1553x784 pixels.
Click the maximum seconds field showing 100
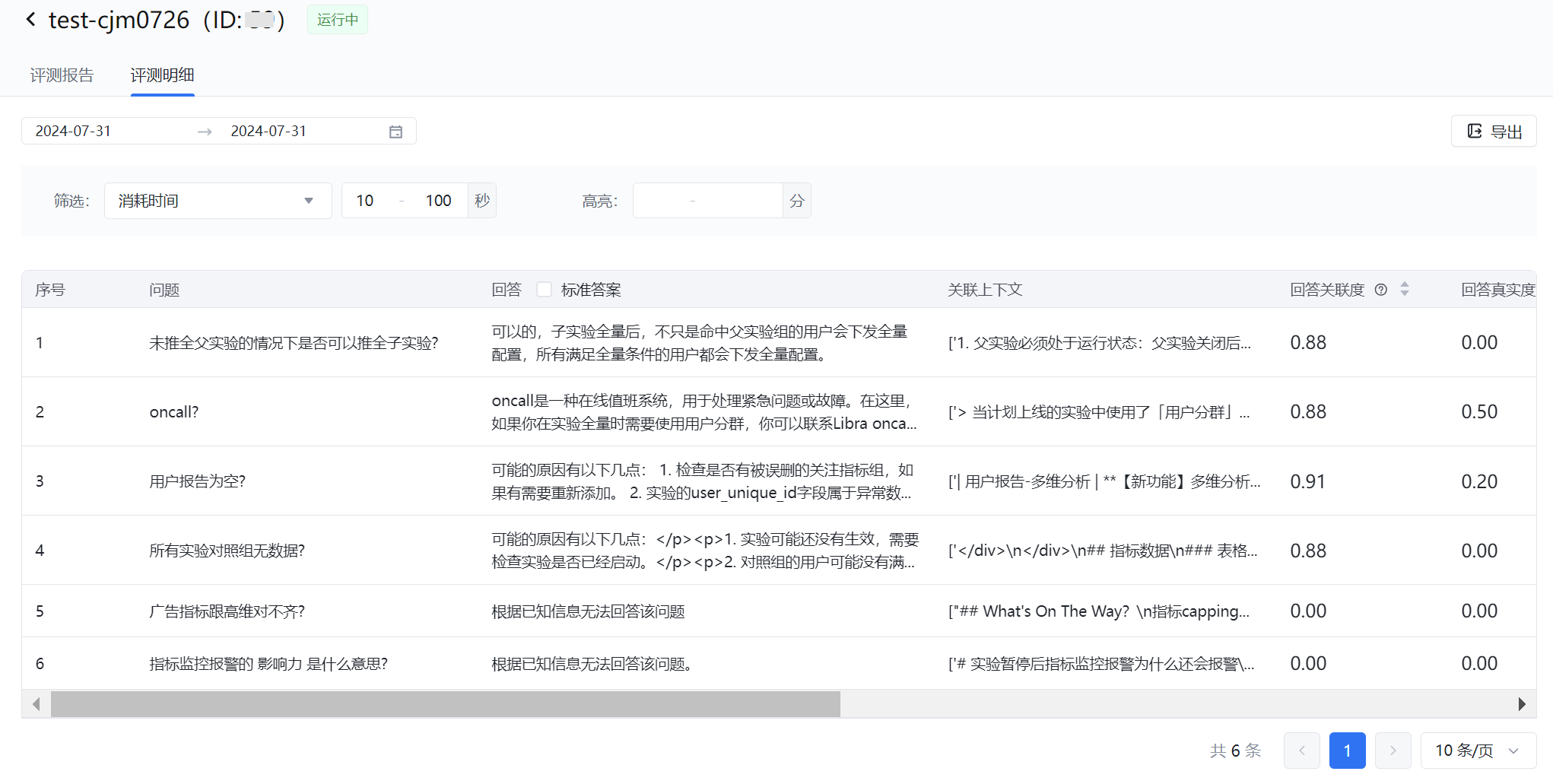(438, 201)
